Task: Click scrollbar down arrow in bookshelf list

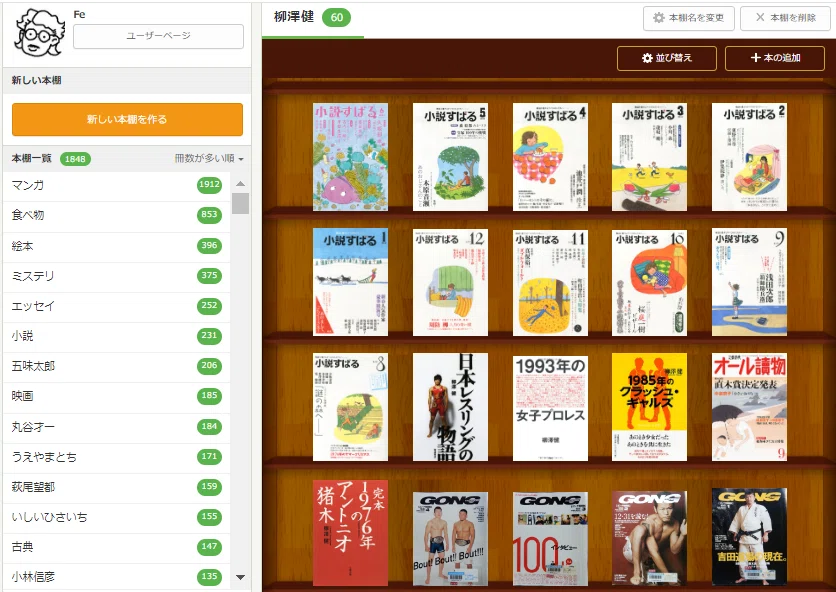Action: click(240, 577)
